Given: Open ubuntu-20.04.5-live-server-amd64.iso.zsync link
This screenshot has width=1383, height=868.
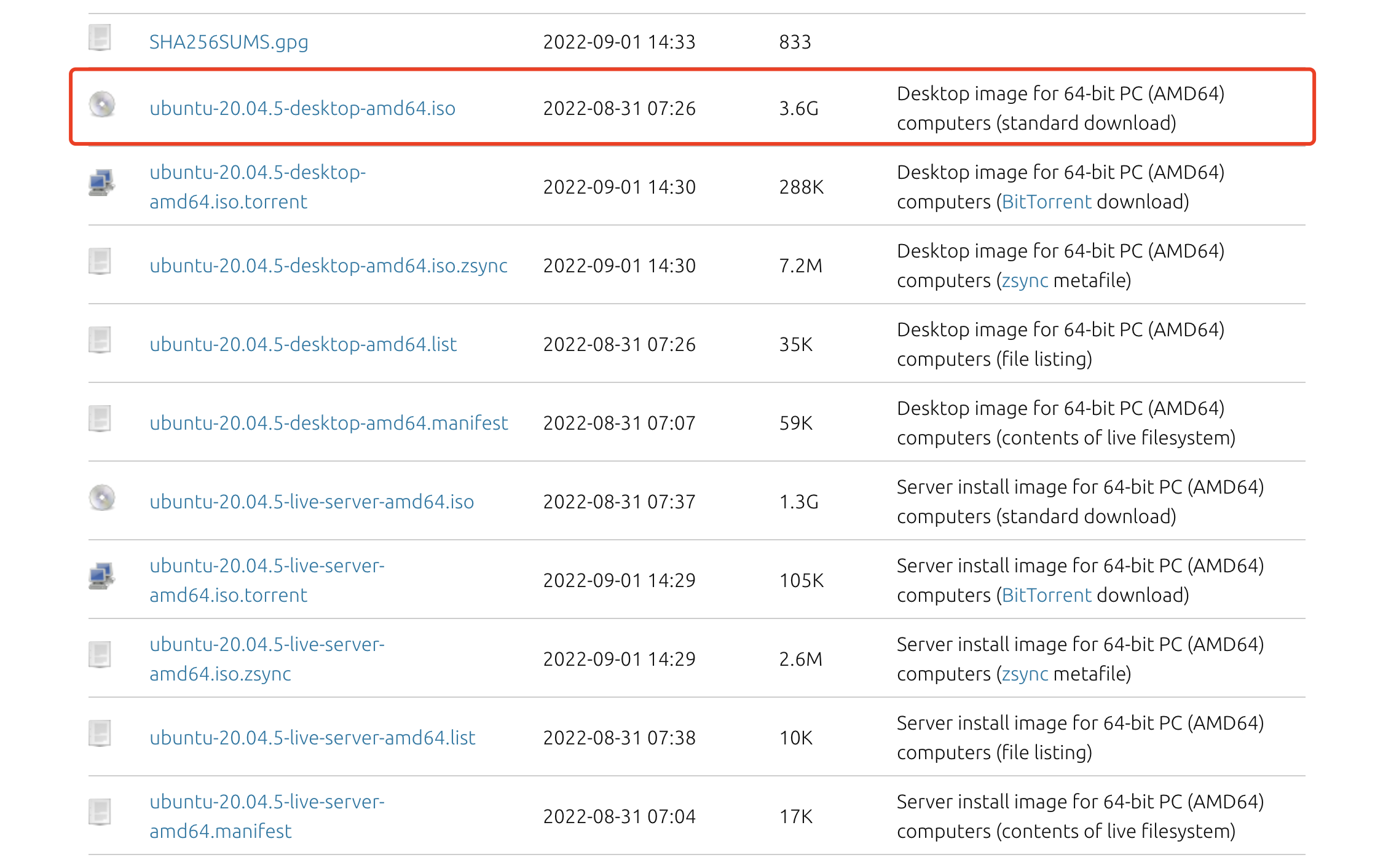Looking at the screenshot, I should (x=267, y=659).
